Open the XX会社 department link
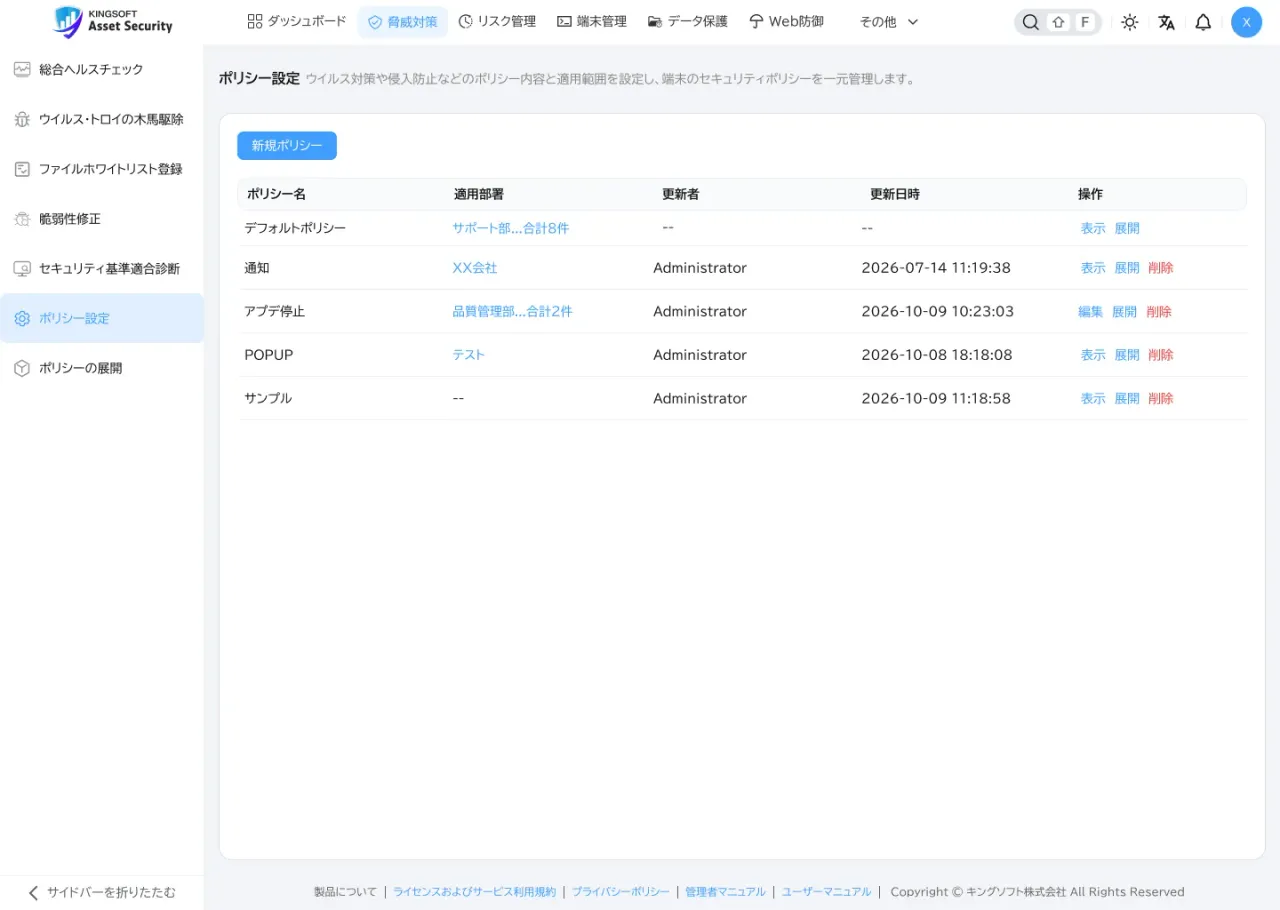The height and width of the screenshot is (910, 1280). [475, 268]
